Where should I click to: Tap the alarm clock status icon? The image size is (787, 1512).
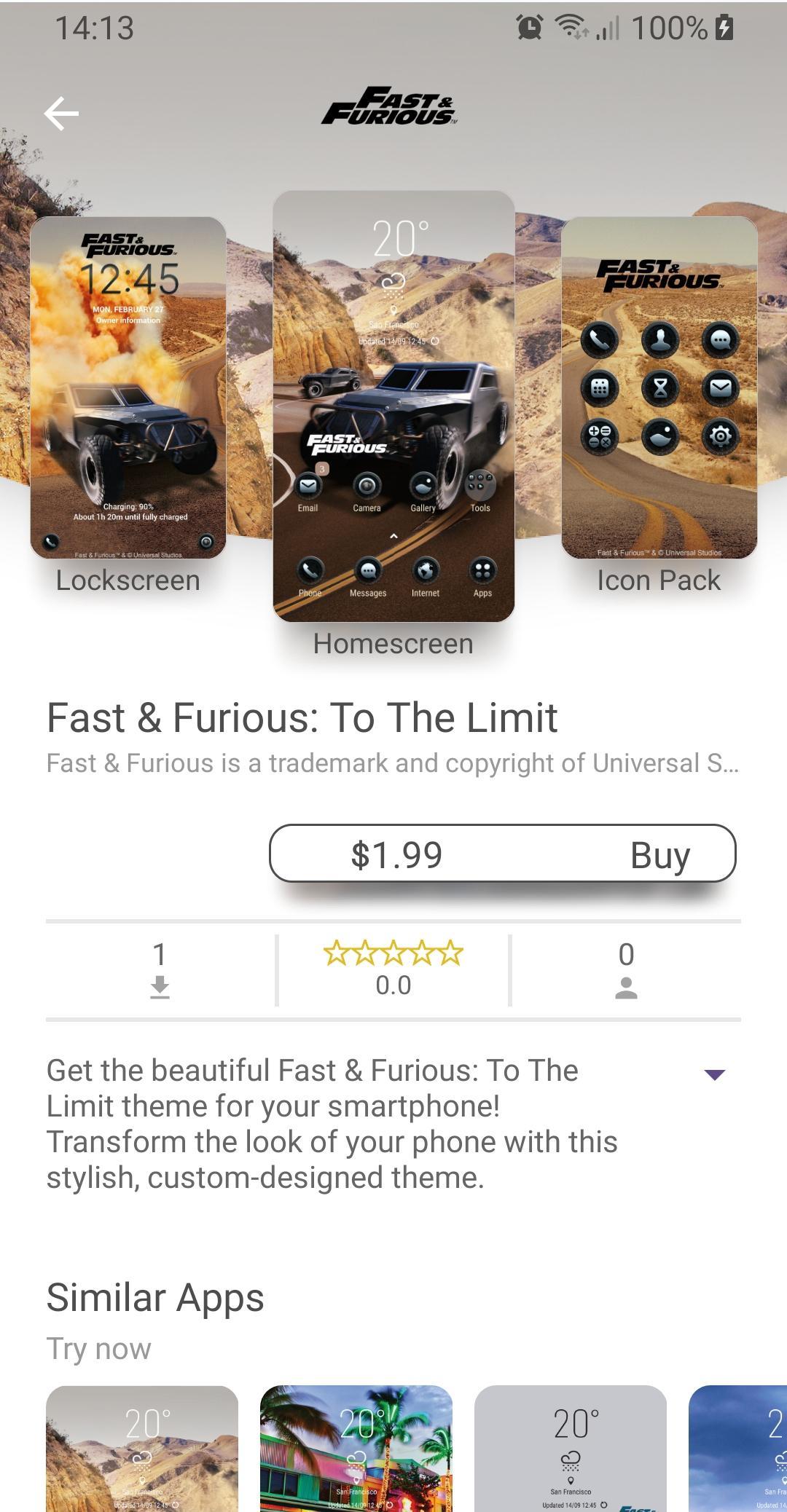(x=529, y=28)
